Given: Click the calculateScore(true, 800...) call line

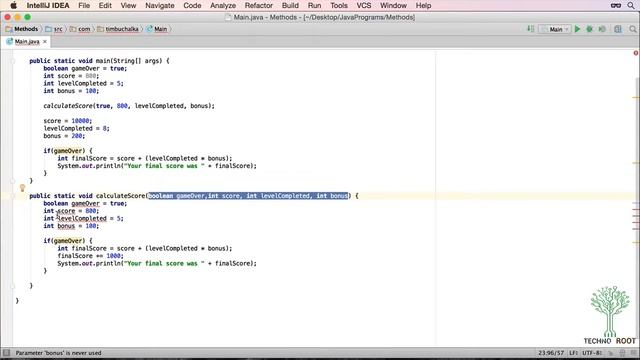Looking at the screenshot, I should 129,106.
